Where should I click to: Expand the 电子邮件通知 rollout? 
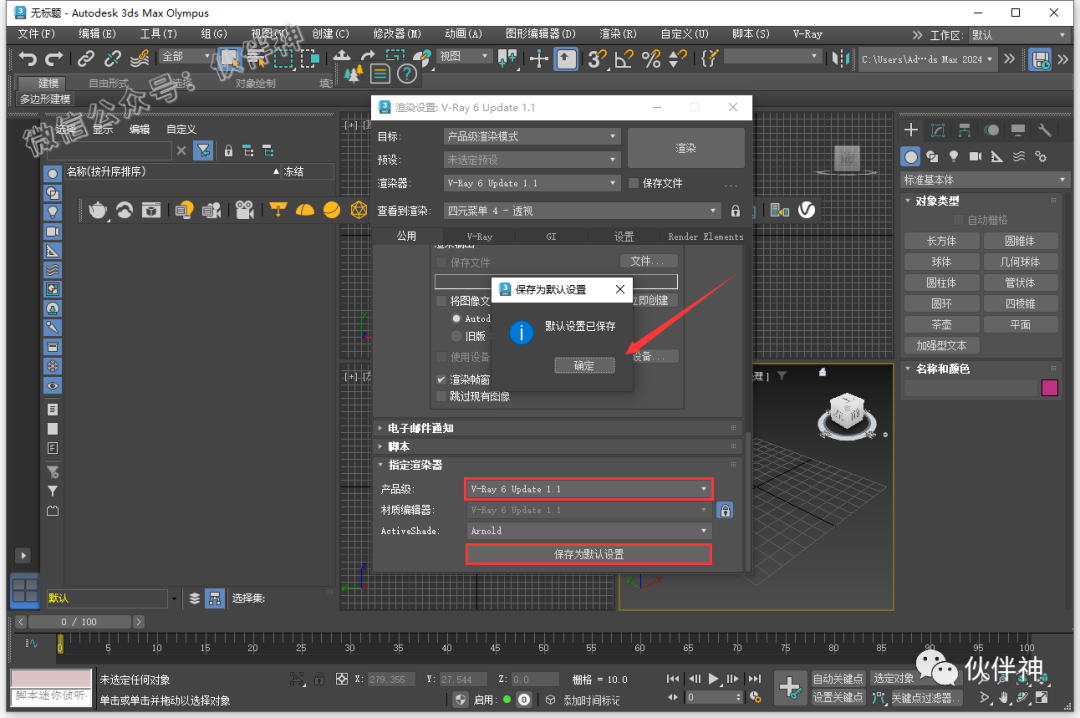pos(558,428)
